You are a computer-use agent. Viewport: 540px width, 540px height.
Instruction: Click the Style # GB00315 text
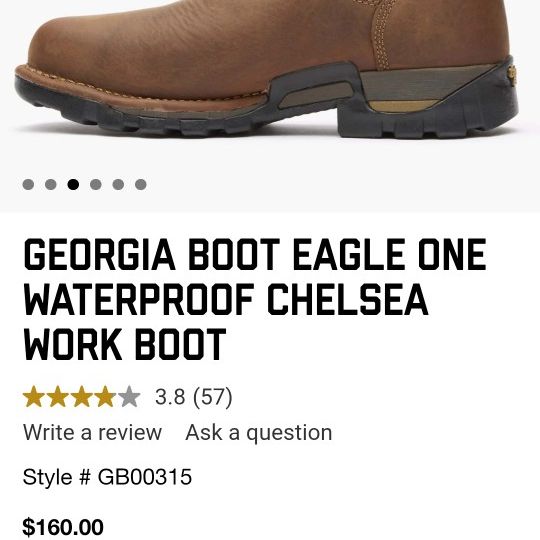pyautogui.click(x=107, y=477)
